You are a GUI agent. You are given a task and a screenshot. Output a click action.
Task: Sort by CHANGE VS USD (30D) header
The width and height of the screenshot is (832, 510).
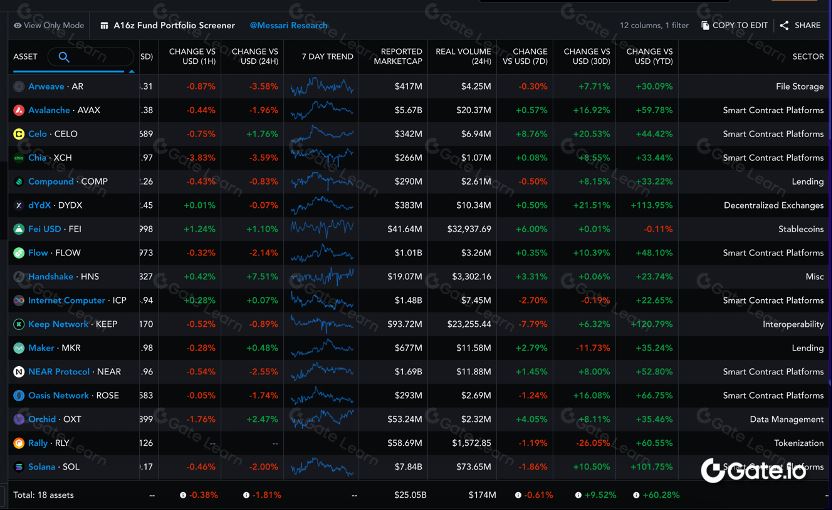click(x=587, y=56)
